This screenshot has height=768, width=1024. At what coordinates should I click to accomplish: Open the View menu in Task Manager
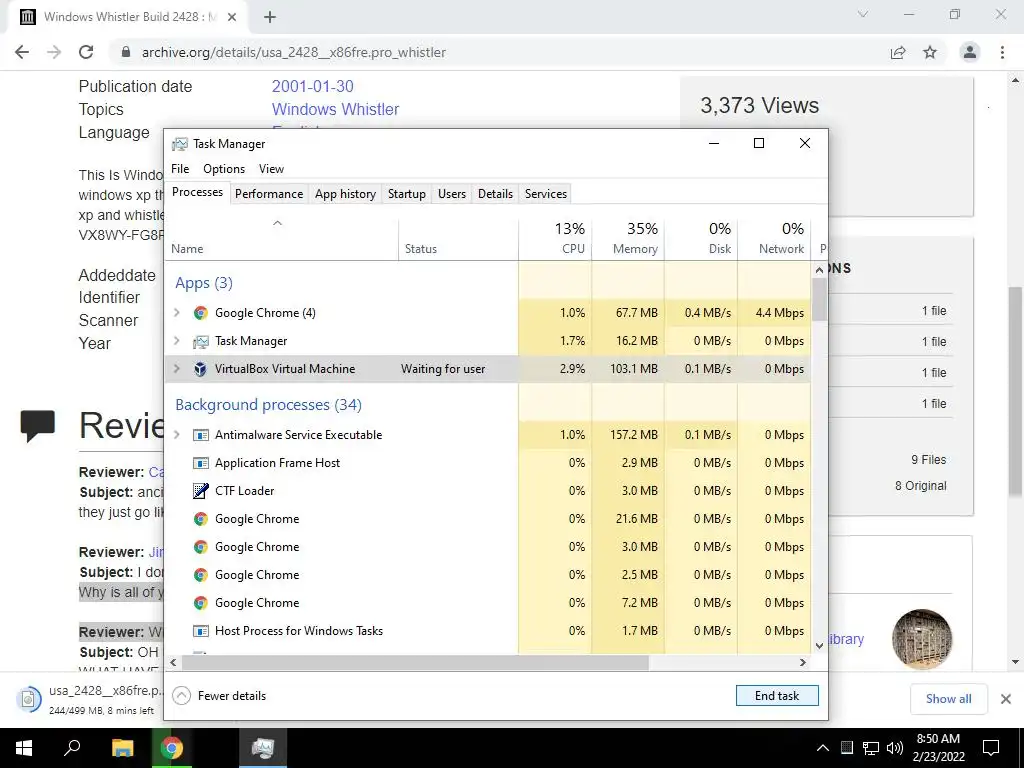[x=271, y=168]
